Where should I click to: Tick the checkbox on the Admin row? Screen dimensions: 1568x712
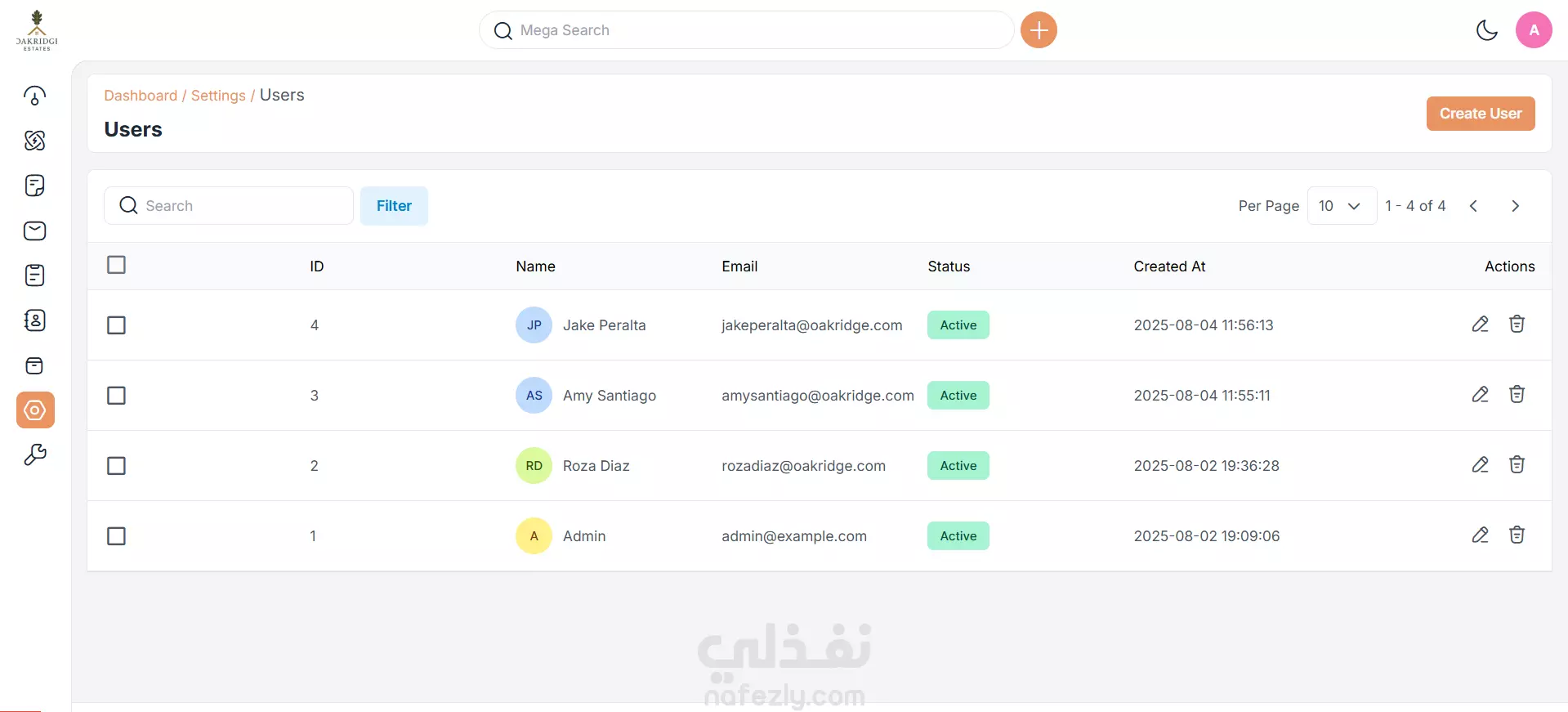click(117, 536)
